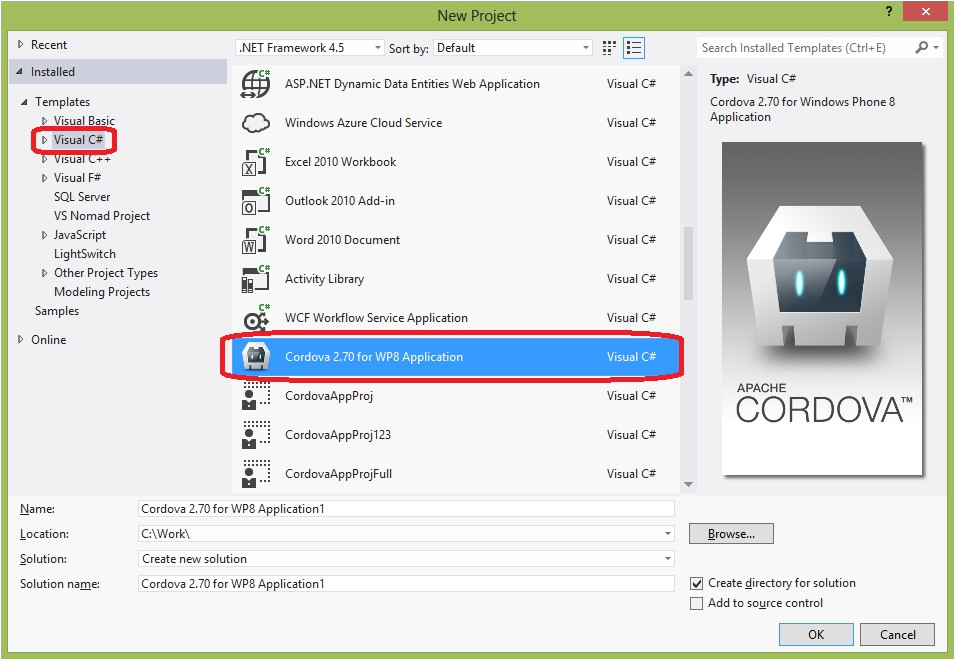The width and height of the screenshot is (955, 660).
Task: Click the OK button
Action: pyautogui.click(x=816, y=634)
